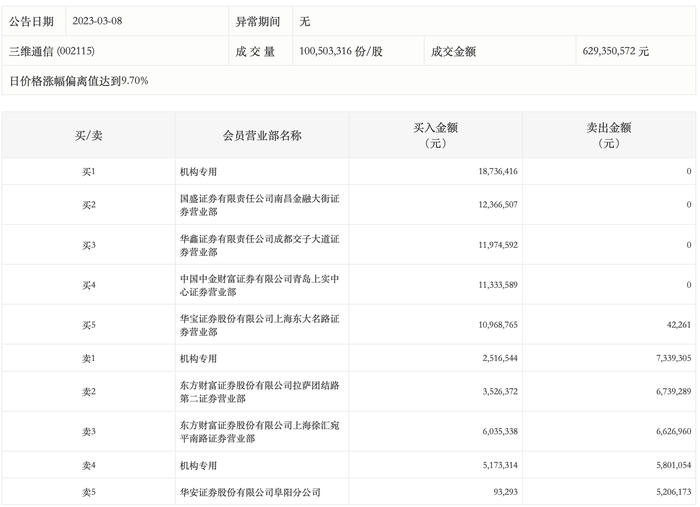This screenshot has width=700, height=507.
Task: Select buy amount 10,968,765
Action: (x=498, y=324)
